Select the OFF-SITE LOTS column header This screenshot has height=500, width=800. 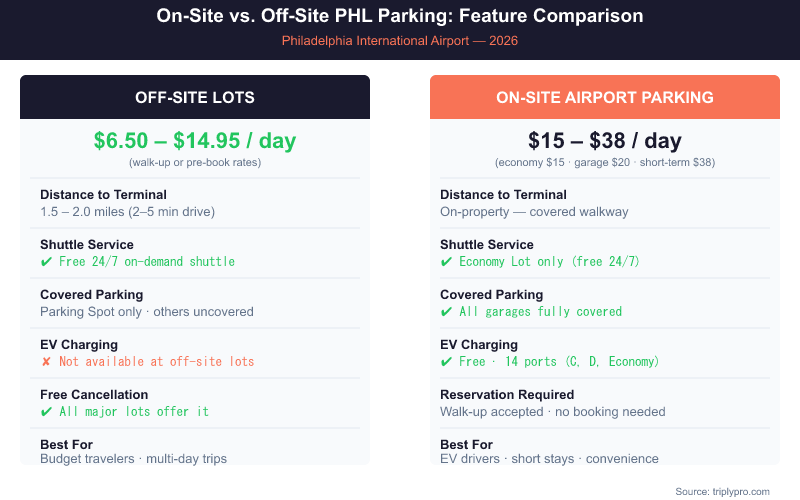pos(195,98)
